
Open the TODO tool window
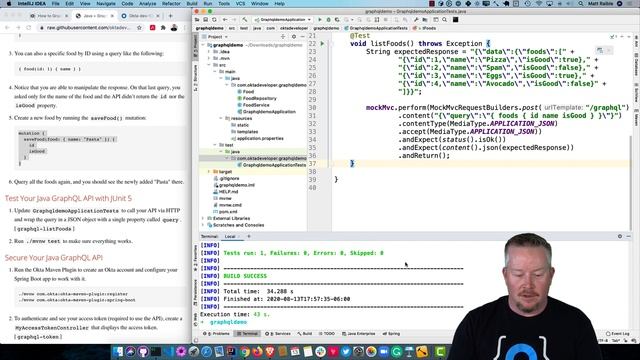coord(327,334)
